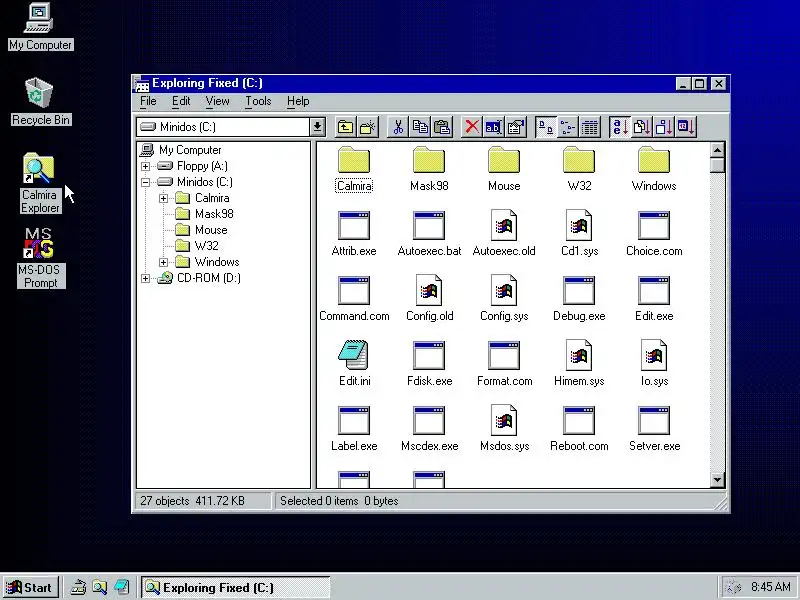Copy using the toolbar copy icon
This screenshot has height=600, width=800.
coord(420,127)
